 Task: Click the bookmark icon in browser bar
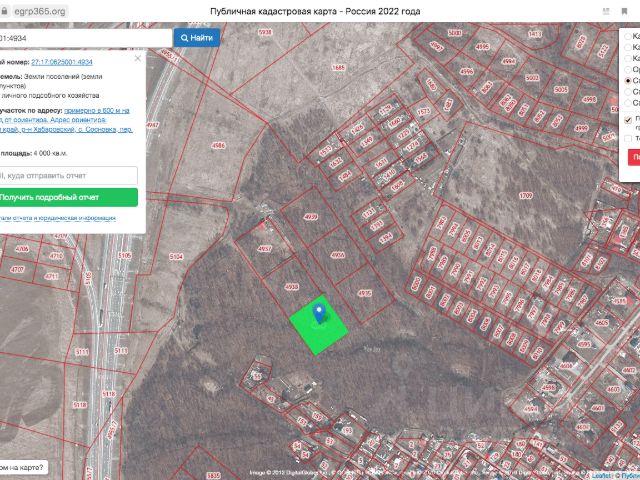point(624,11)
